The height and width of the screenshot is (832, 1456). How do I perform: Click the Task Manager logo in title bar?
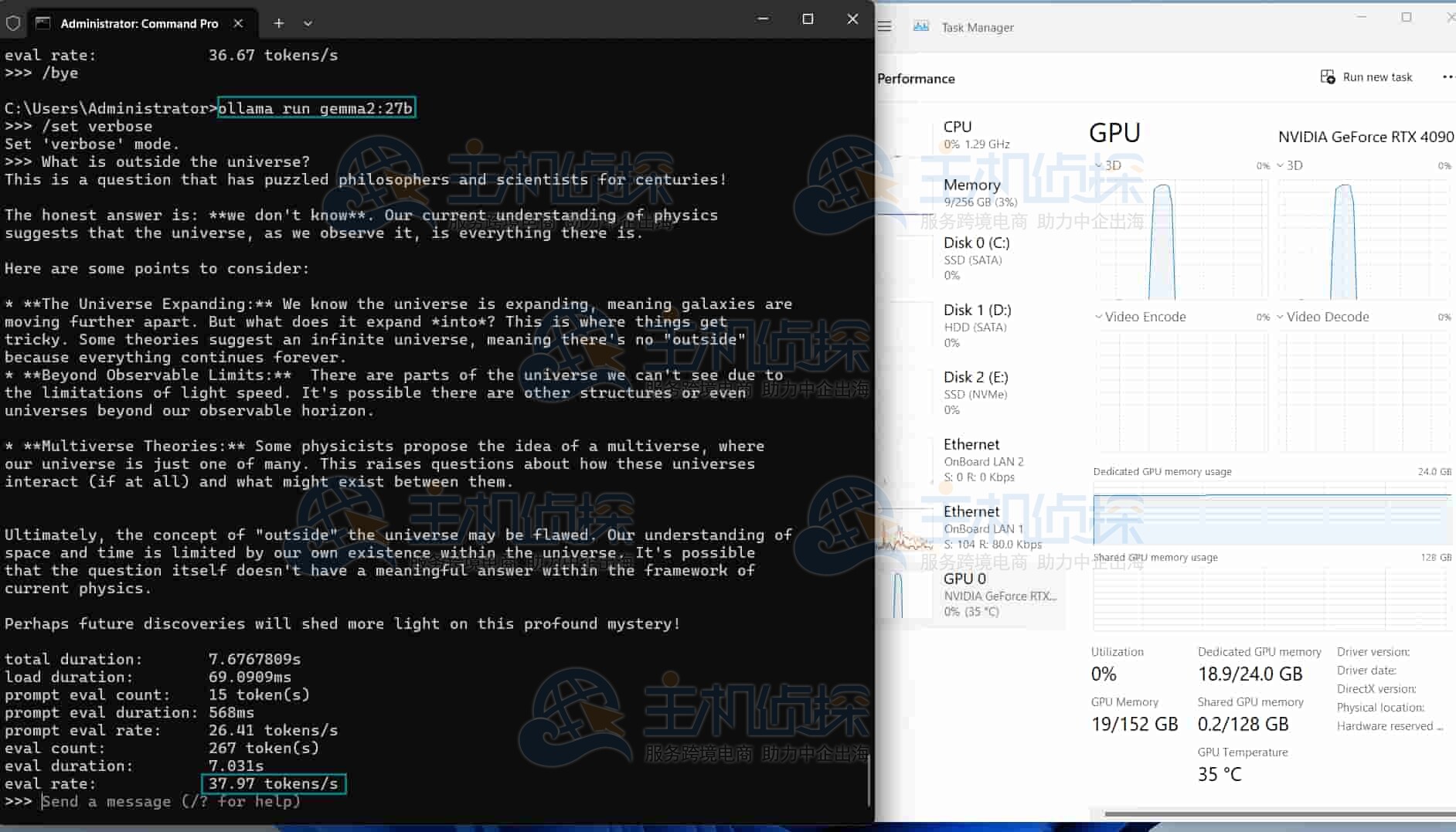920,25
